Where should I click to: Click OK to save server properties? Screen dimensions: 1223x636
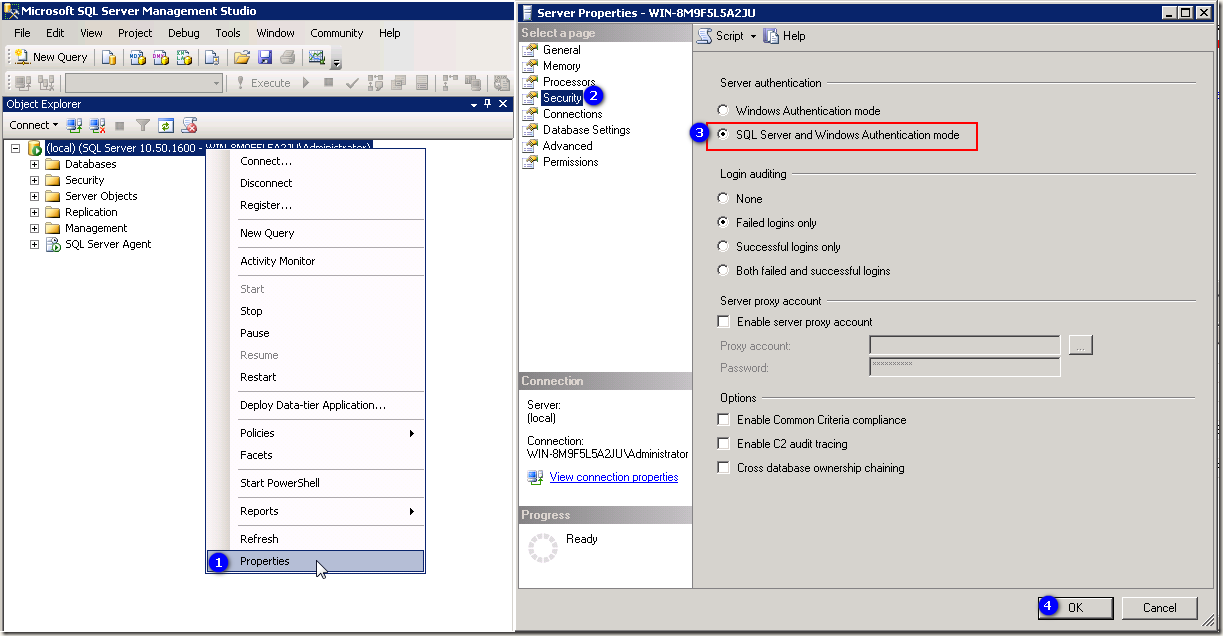[1075, 607]
